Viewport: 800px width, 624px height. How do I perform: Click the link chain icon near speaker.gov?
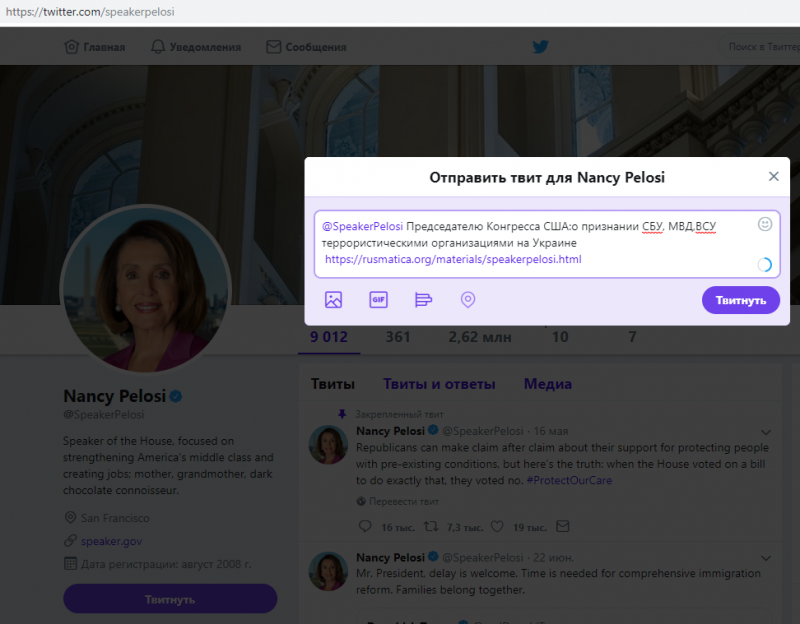70,540
